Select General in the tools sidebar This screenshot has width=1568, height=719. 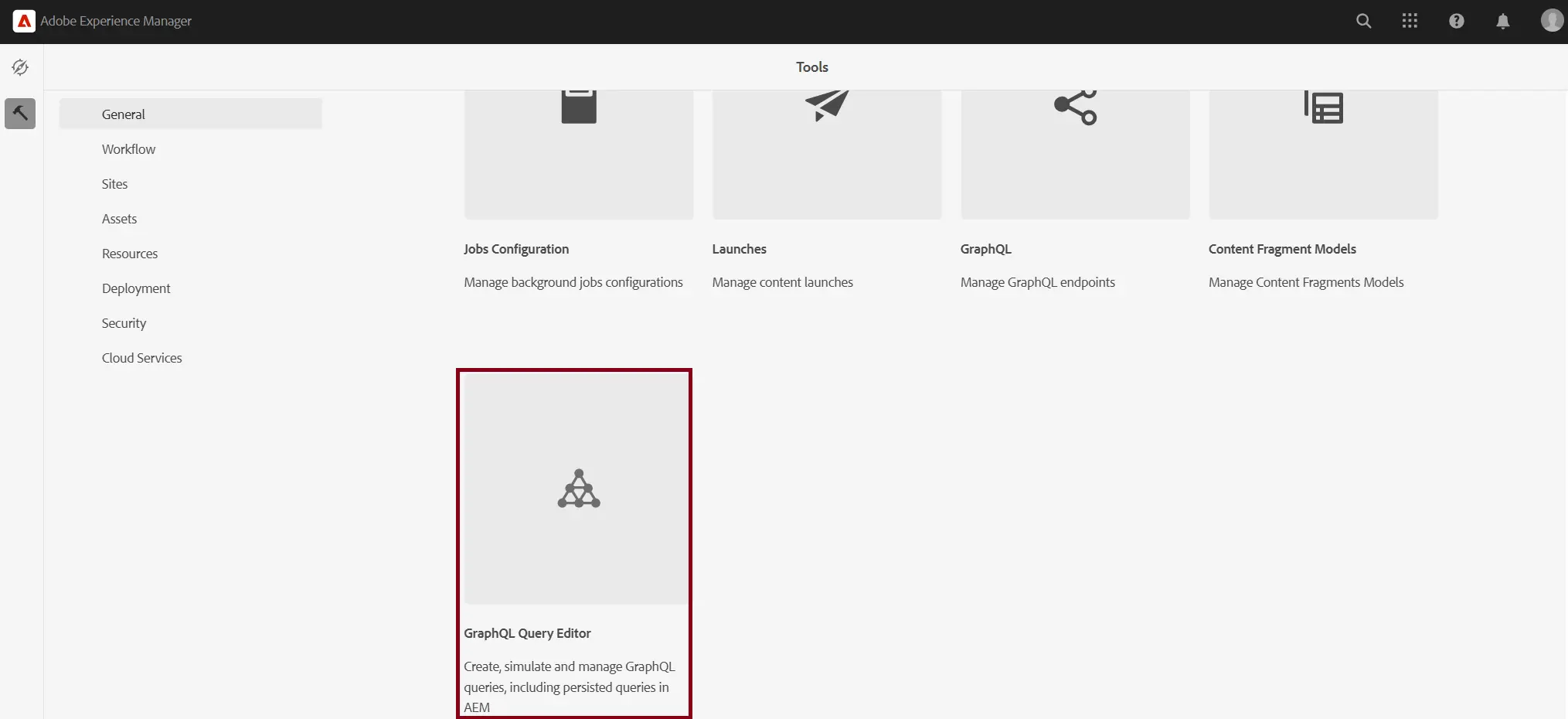click(191, 114)
